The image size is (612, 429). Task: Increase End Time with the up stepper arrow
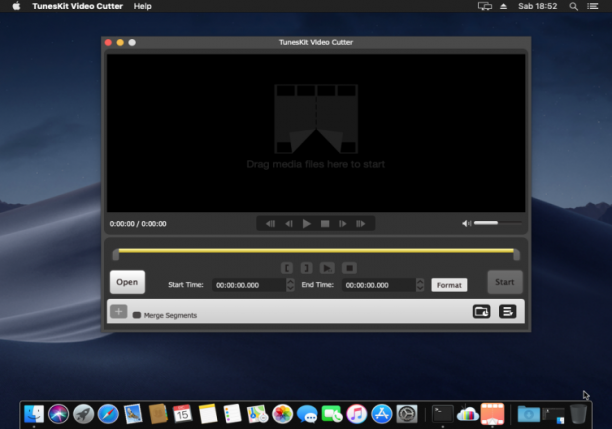click(x=420, y=281)
